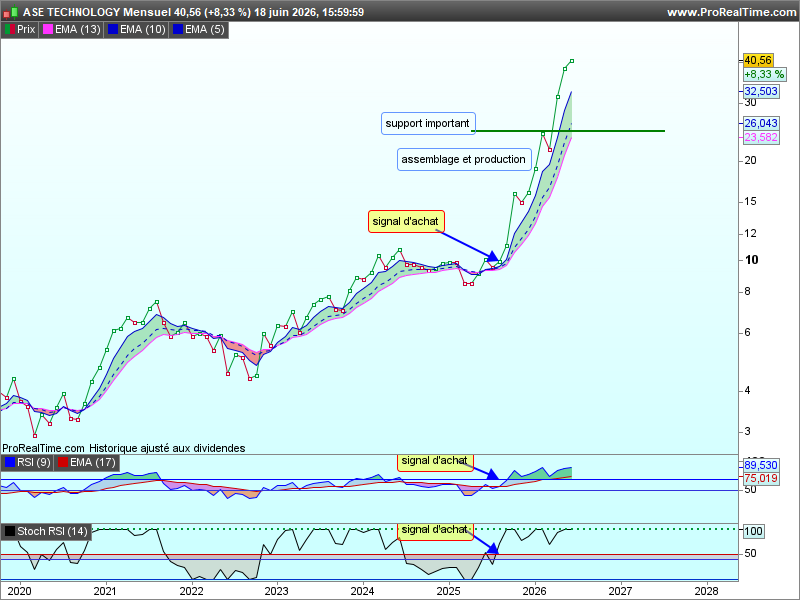Click the EMA value 32,503 on price axis
This screenshot has width=800, height=600.
click(761, 91)
